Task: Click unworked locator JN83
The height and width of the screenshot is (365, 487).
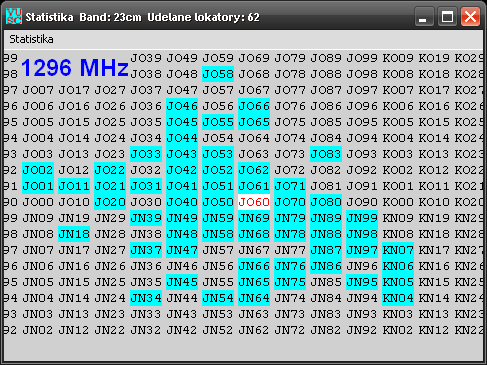Action: pyautogui.click(x=326, y=314)
